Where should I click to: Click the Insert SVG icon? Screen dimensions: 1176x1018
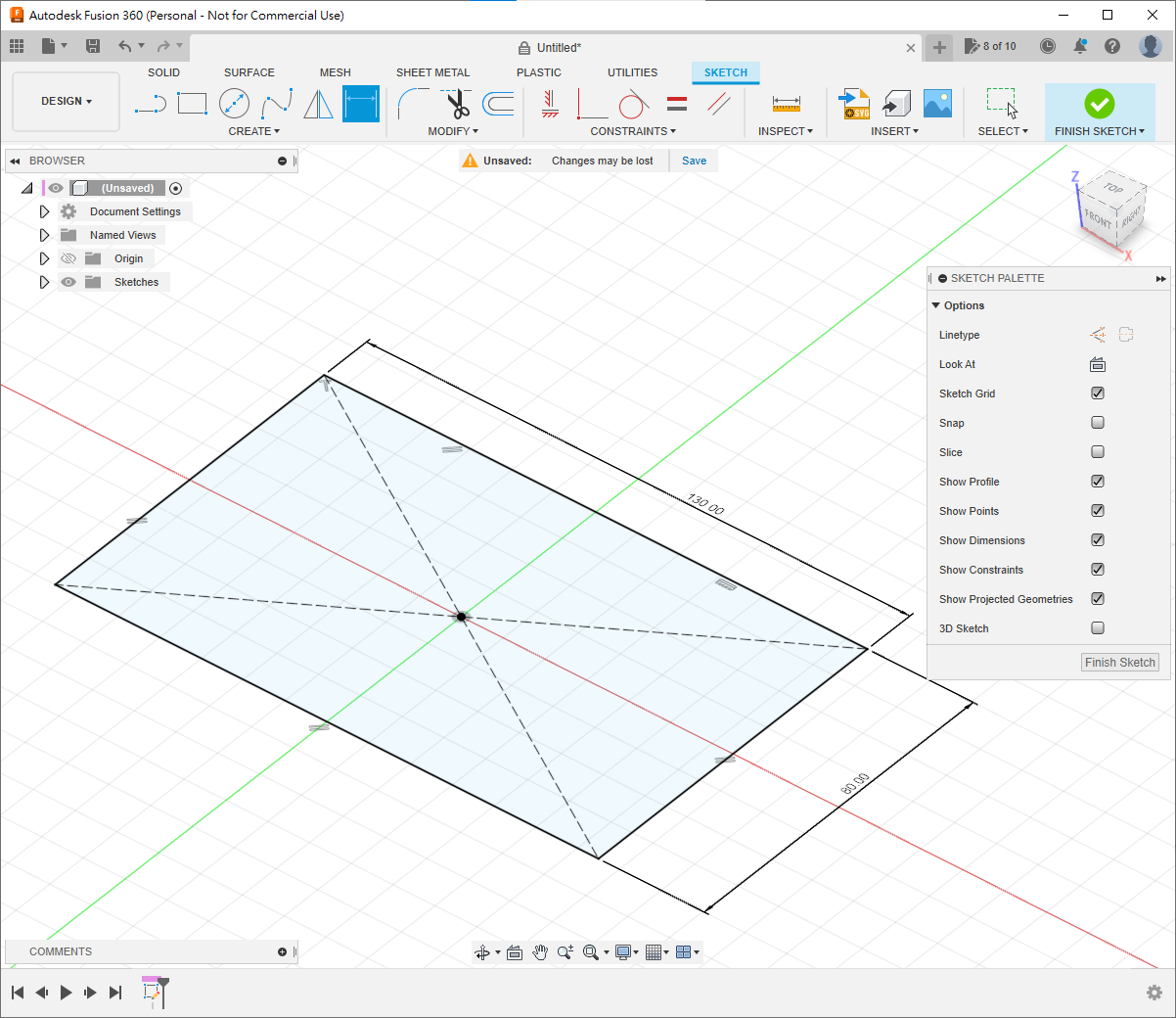click(x=854, y=104)
